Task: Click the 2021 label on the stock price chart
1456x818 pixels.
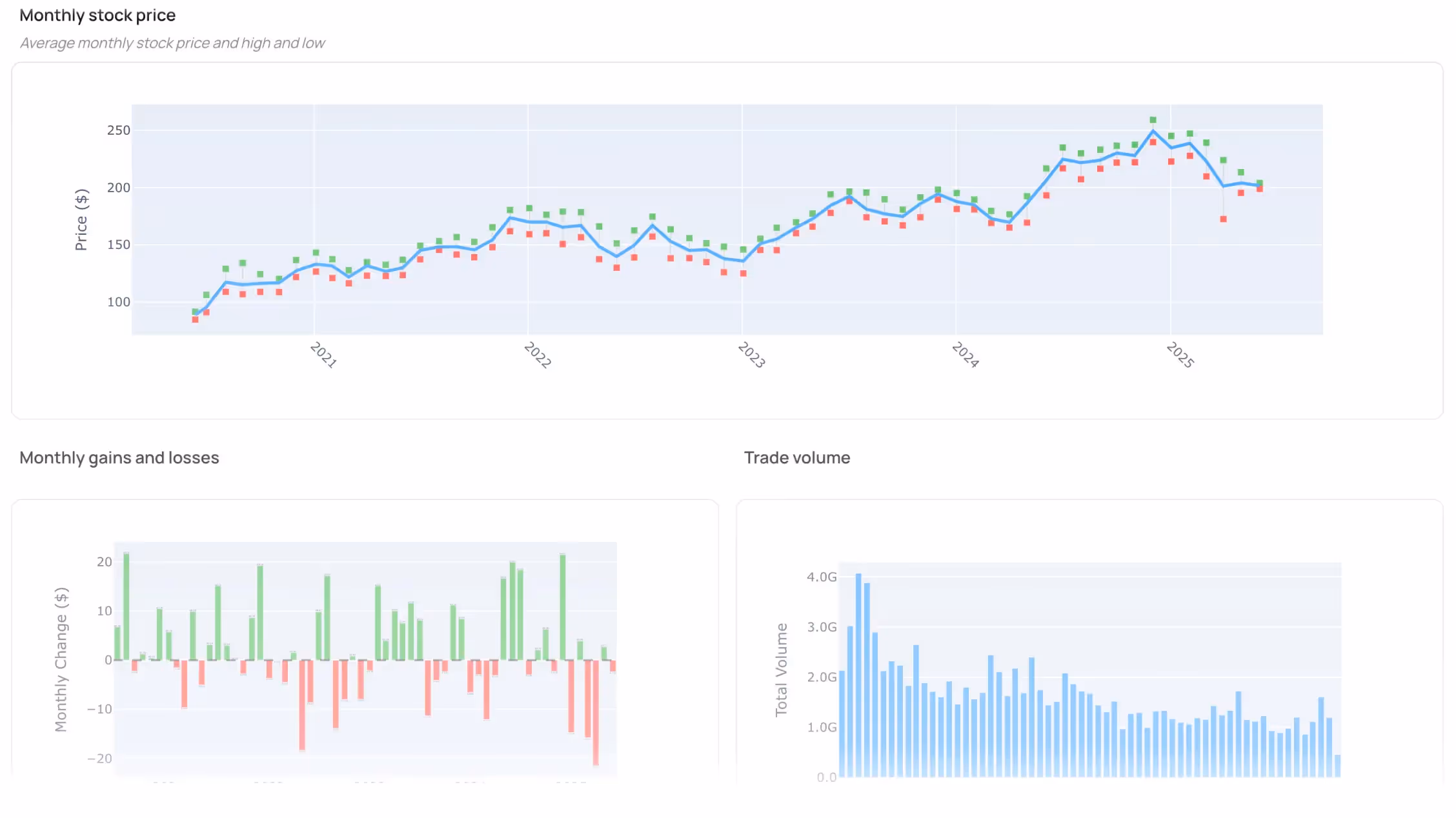Action: click(x=323, y=355)
